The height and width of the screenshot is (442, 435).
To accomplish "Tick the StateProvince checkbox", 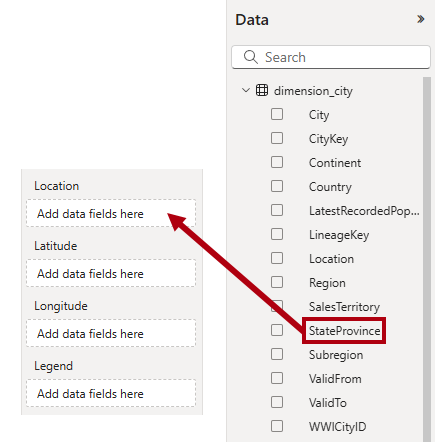I will pos(277,330).
